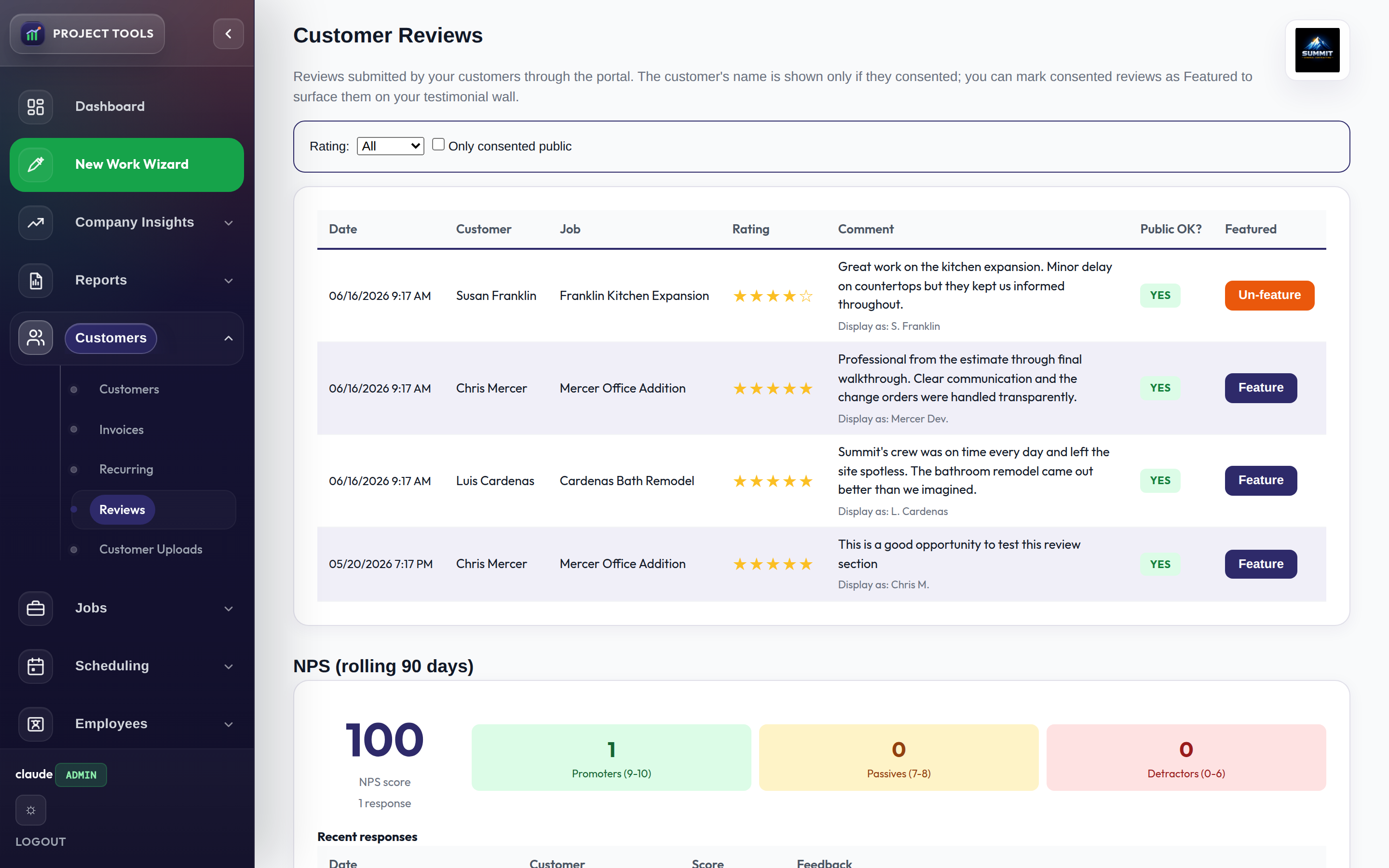Open the Customers submenu item

[129, 389]
